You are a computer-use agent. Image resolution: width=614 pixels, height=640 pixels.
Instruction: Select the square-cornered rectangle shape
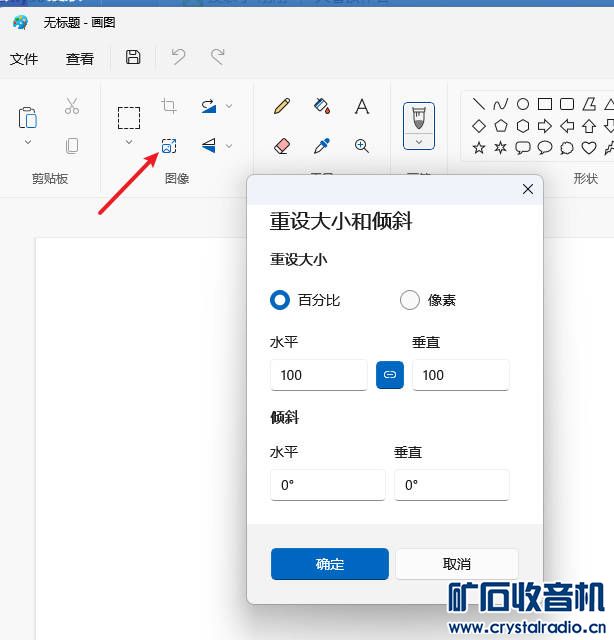[x=545, y=104]
